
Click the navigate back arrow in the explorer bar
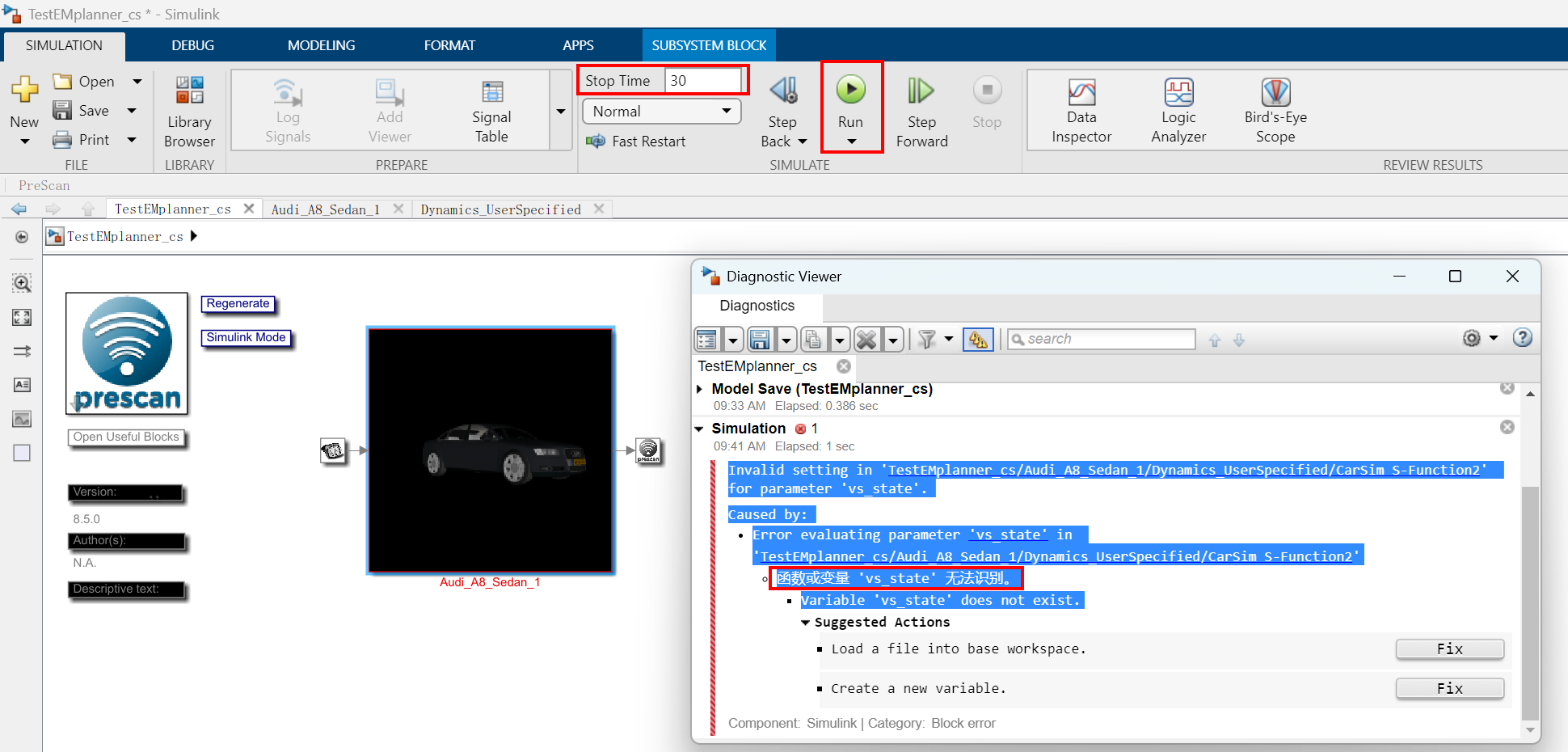click(x=19, y=209)
